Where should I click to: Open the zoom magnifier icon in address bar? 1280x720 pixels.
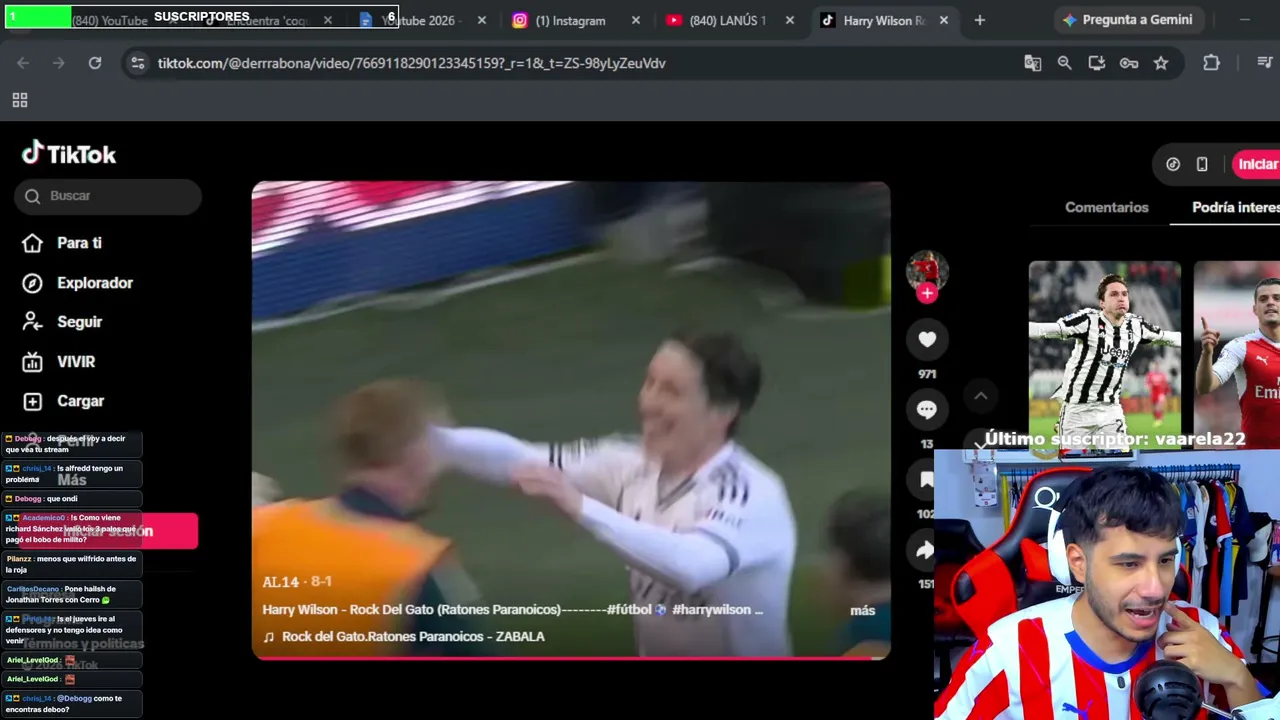click(x=1065, y=63)
